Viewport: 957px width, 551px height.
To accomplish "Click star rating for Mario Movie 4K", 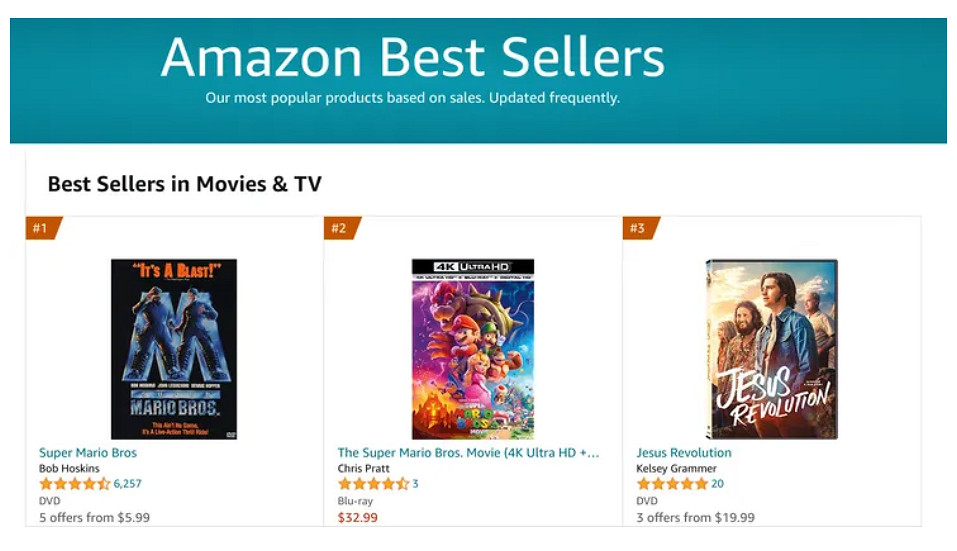I will [373, 484].
